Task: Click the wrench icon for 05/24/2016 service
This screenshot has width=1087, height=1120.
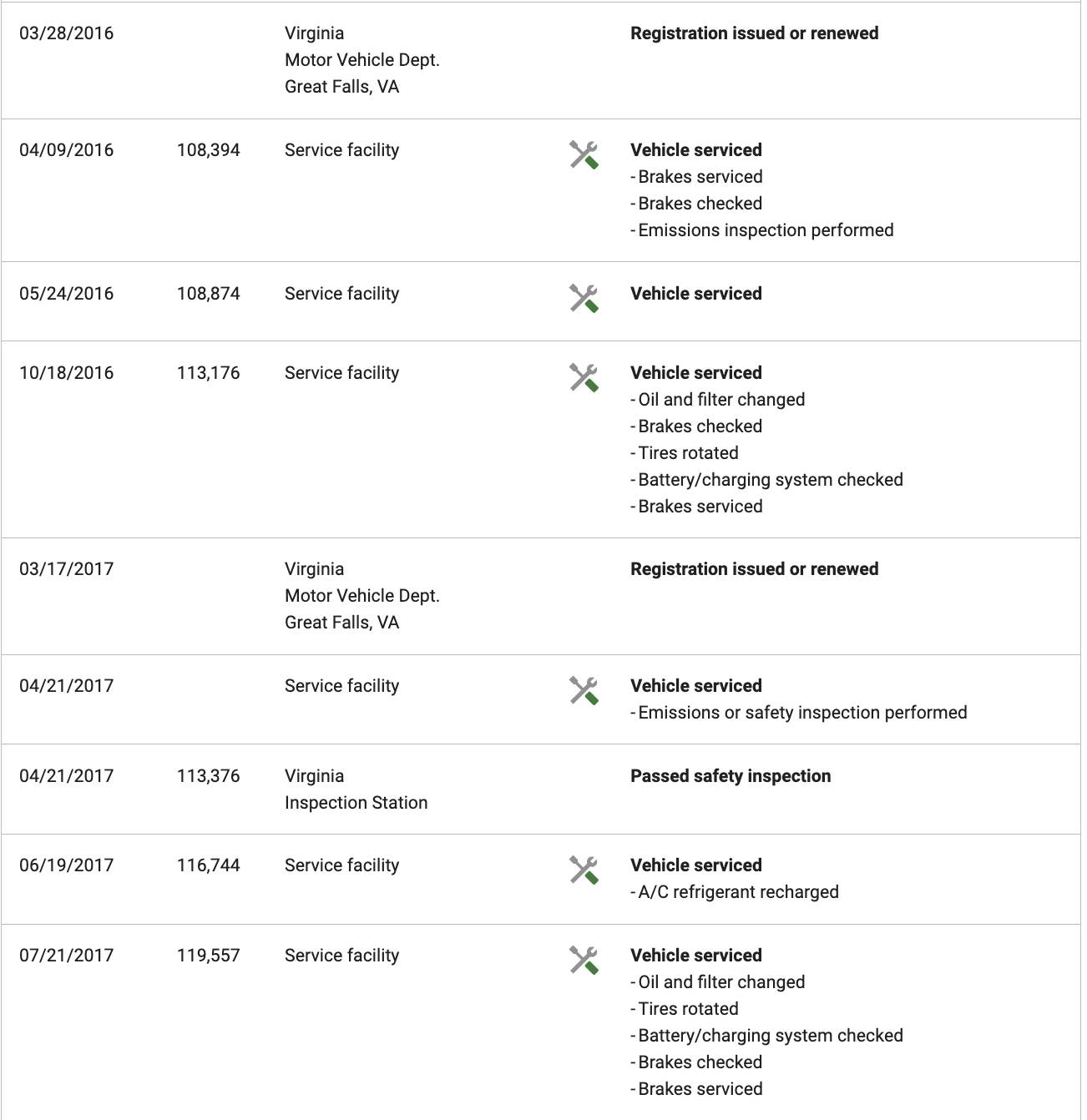Action: coord(584,299)
